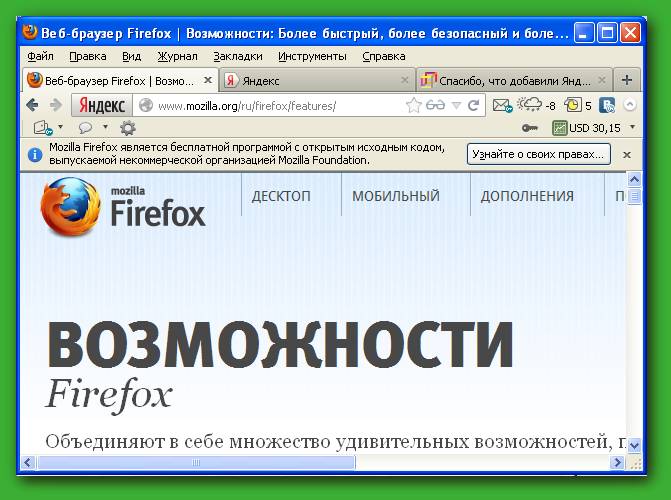The image size is (671, 500).
Task: Click the speech bubble comments icon
Action: tap(85, 128)
